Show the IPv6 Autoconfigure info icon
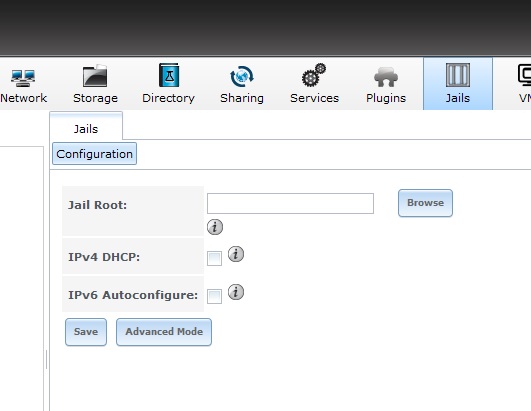Image resolution: width=531 pixels, height=411 pixels. click(236, 292)
